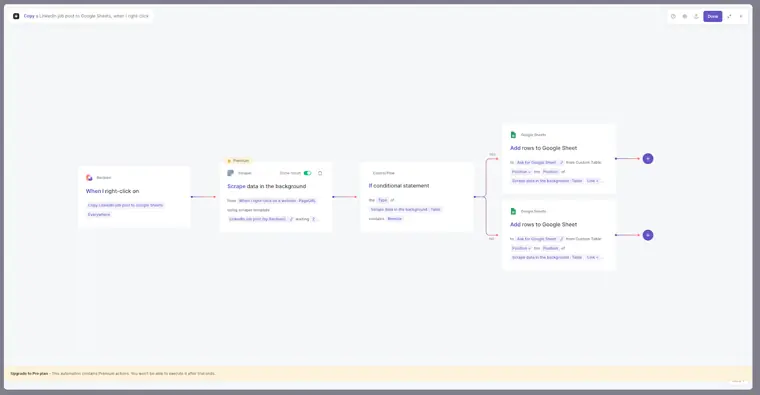Click the Google Sheets icon in the top add-rows card

[513, 135]
